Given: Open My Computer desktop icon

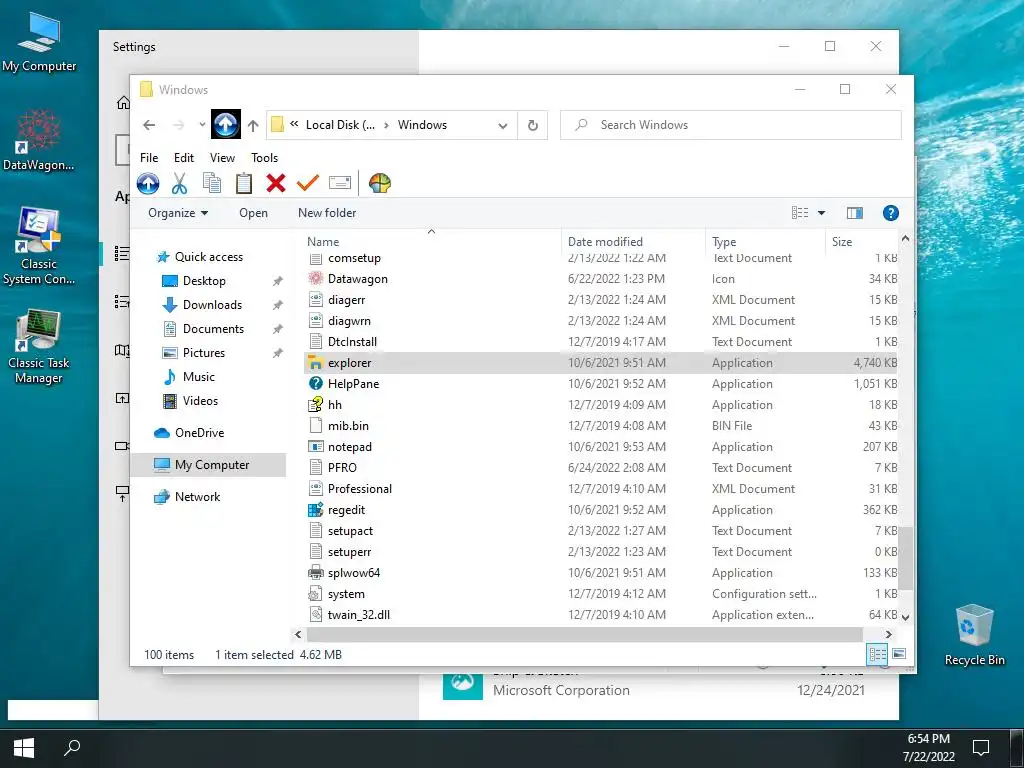Looking at the screenshot, I should tap(39, 43).
